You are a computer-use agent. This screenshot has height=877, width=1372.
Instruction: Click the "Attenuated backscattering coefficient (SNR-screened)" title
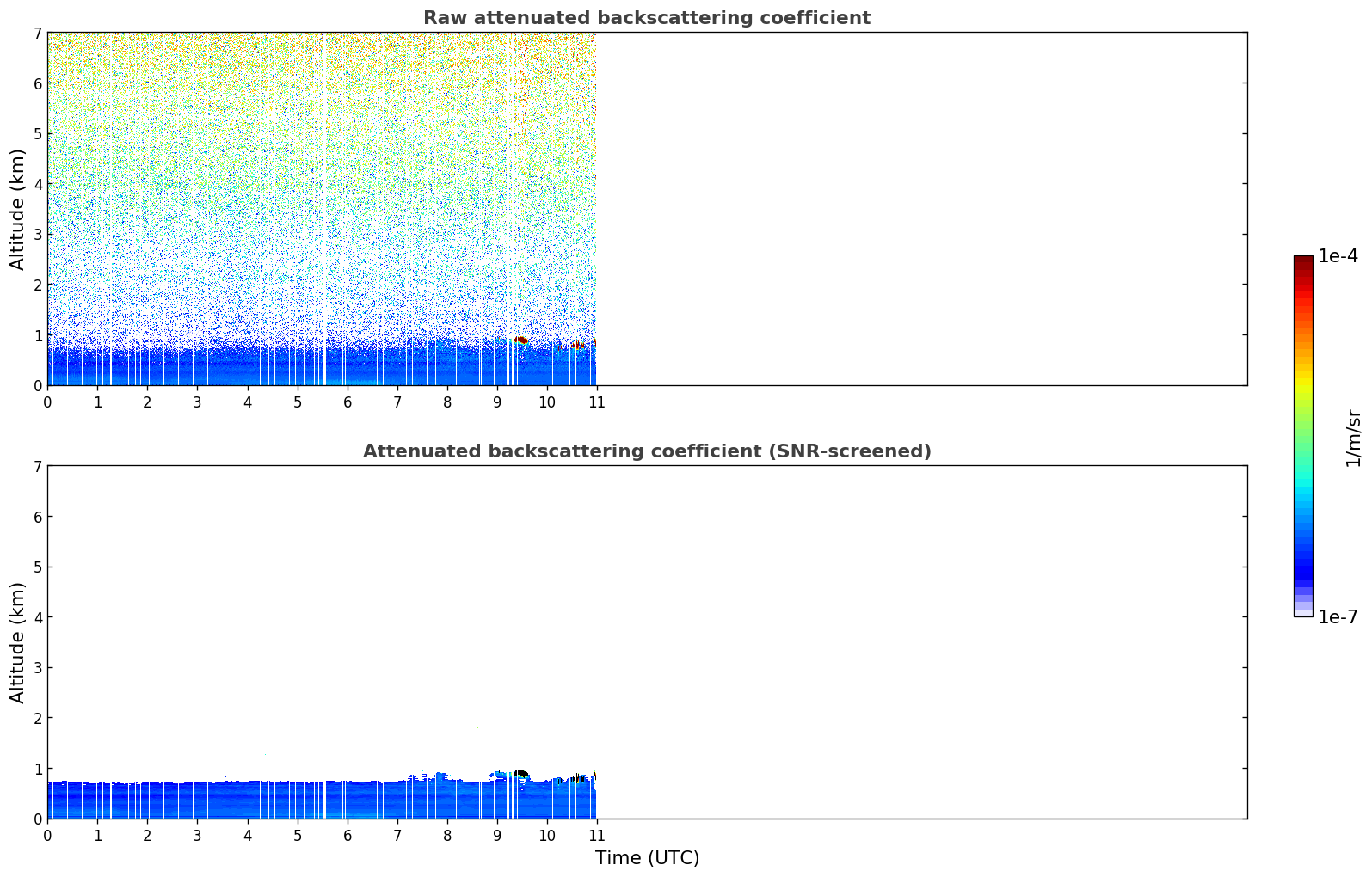(x=646, y=451)
